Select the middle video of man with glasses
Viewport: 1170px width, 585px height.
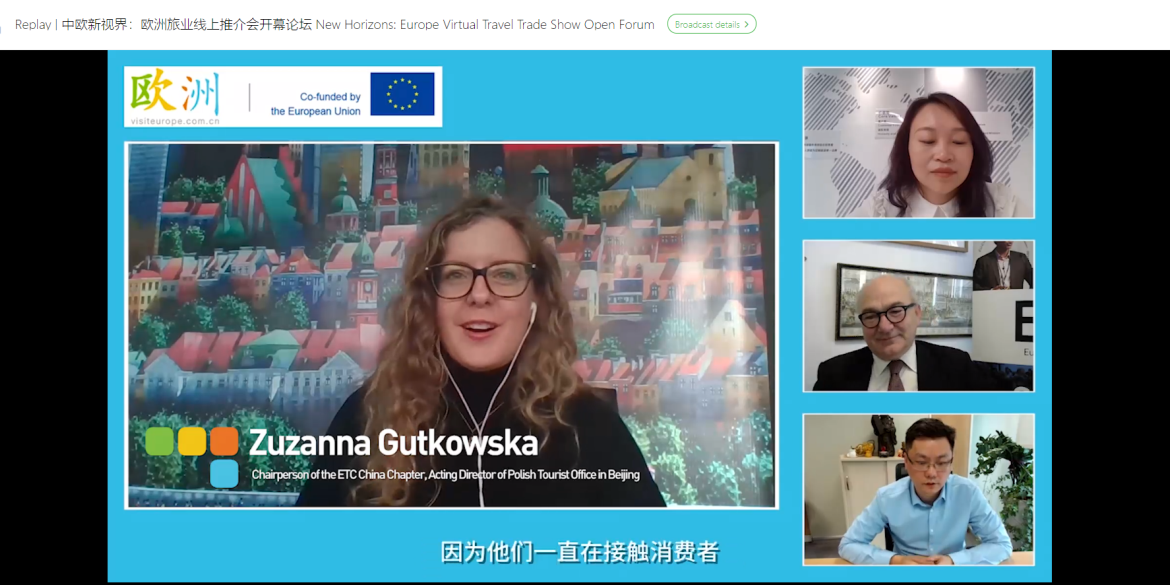[x=918, y=316]
